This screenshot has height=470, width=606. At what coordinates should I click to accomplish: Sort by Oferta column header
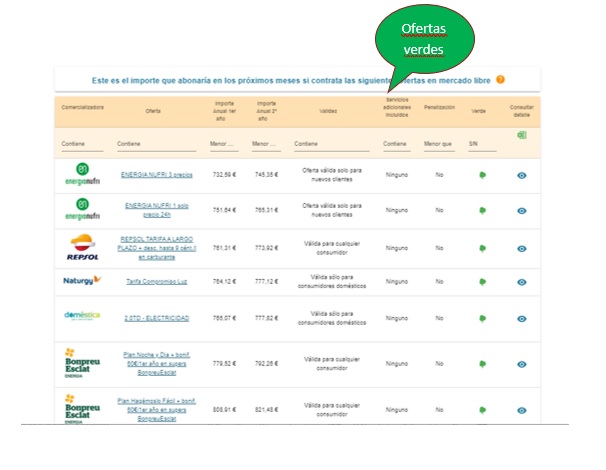tap(153, 111)
